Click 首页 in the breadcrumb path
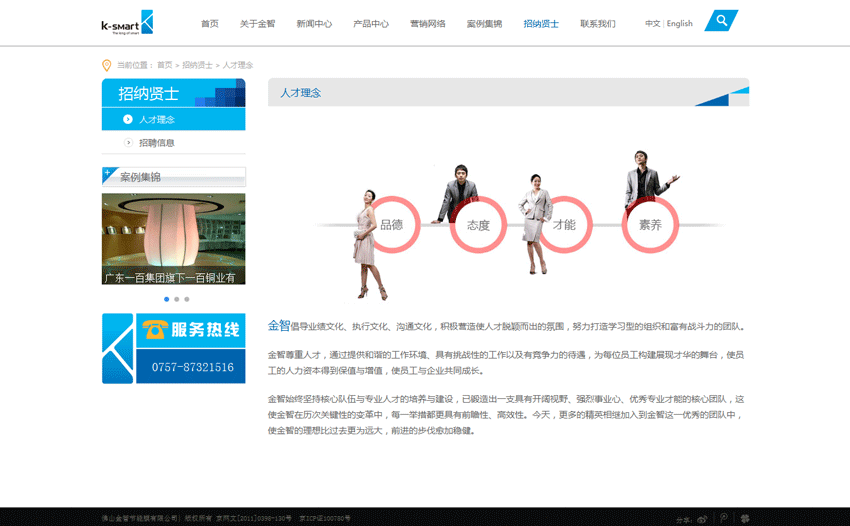Image resolution: width=850 pixels, height=526 pixels. (164, 65)
